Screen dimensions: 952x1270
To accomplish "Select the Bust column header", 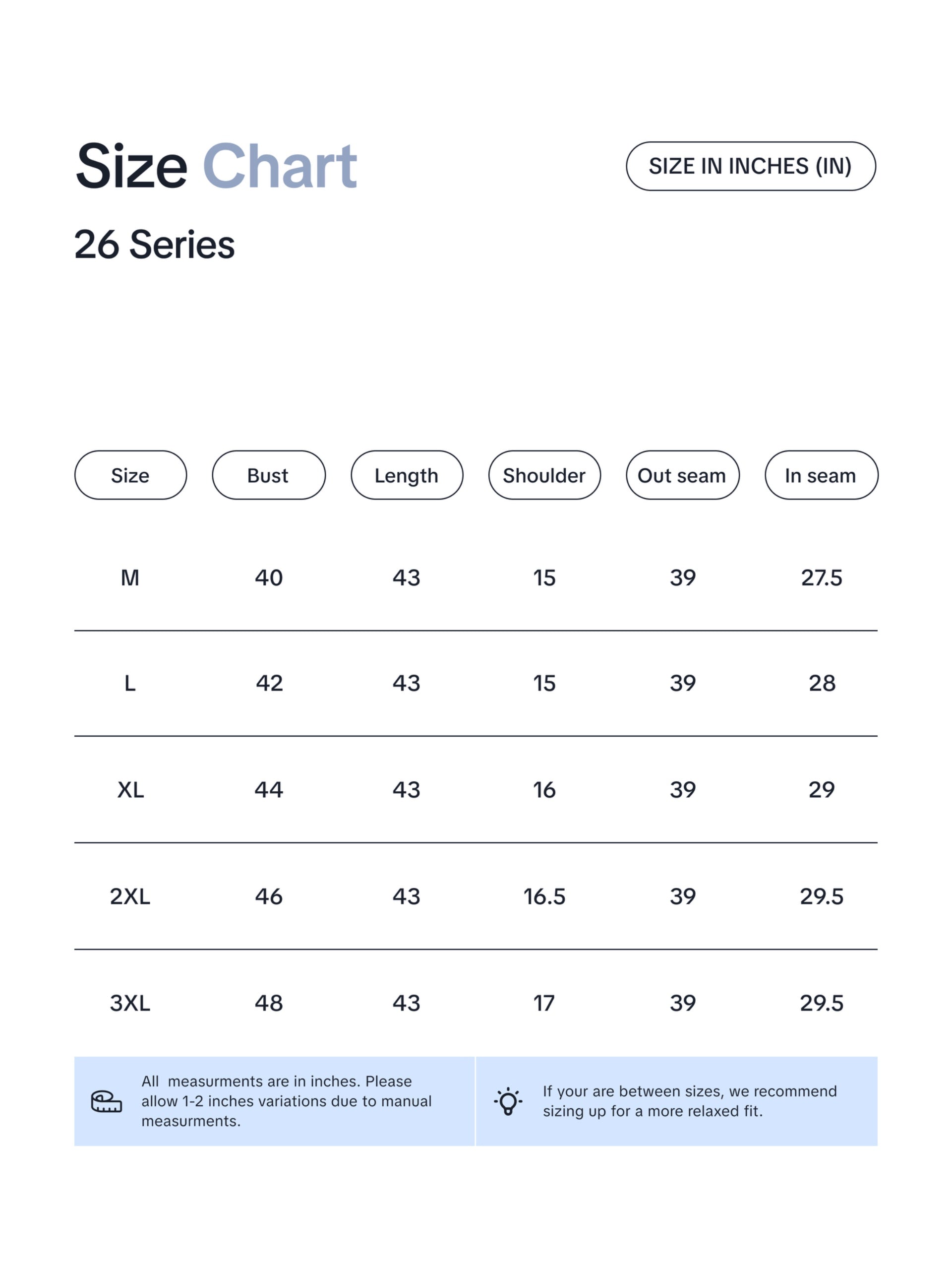I will click(x=269, y=475).
